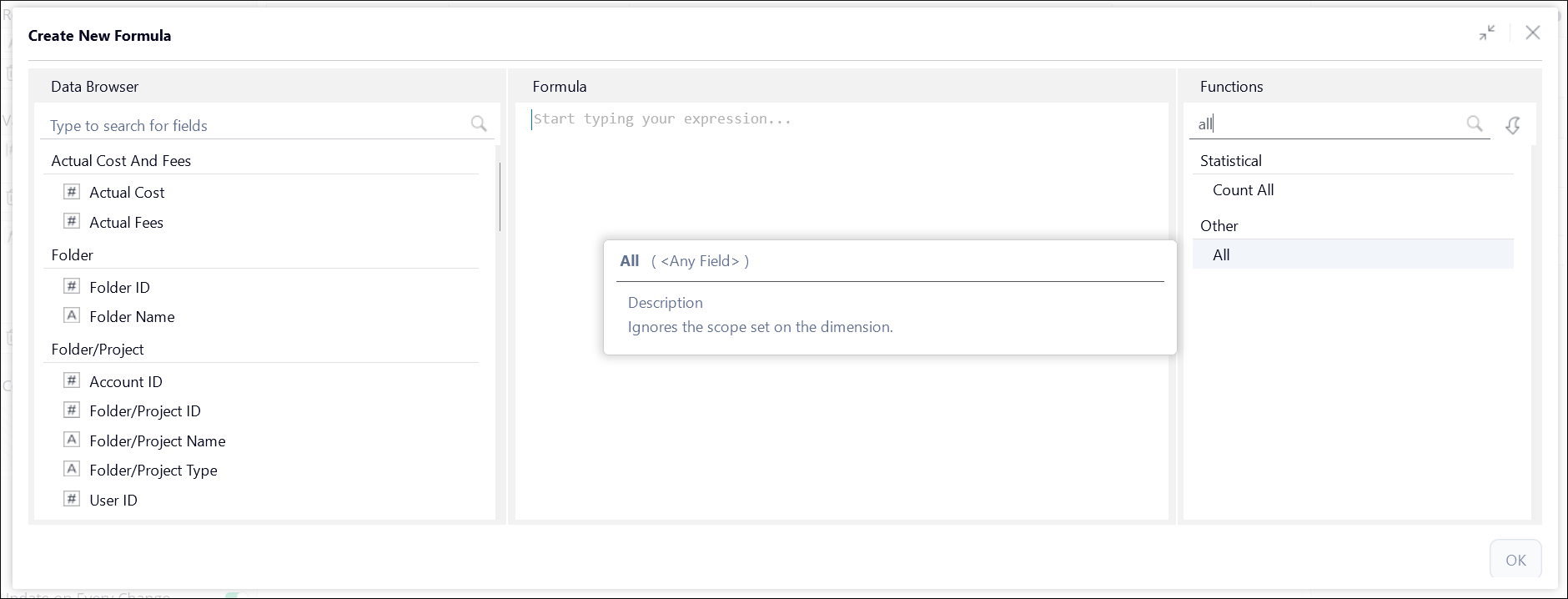Click the tooltip description text

click(x=760, y=327)
